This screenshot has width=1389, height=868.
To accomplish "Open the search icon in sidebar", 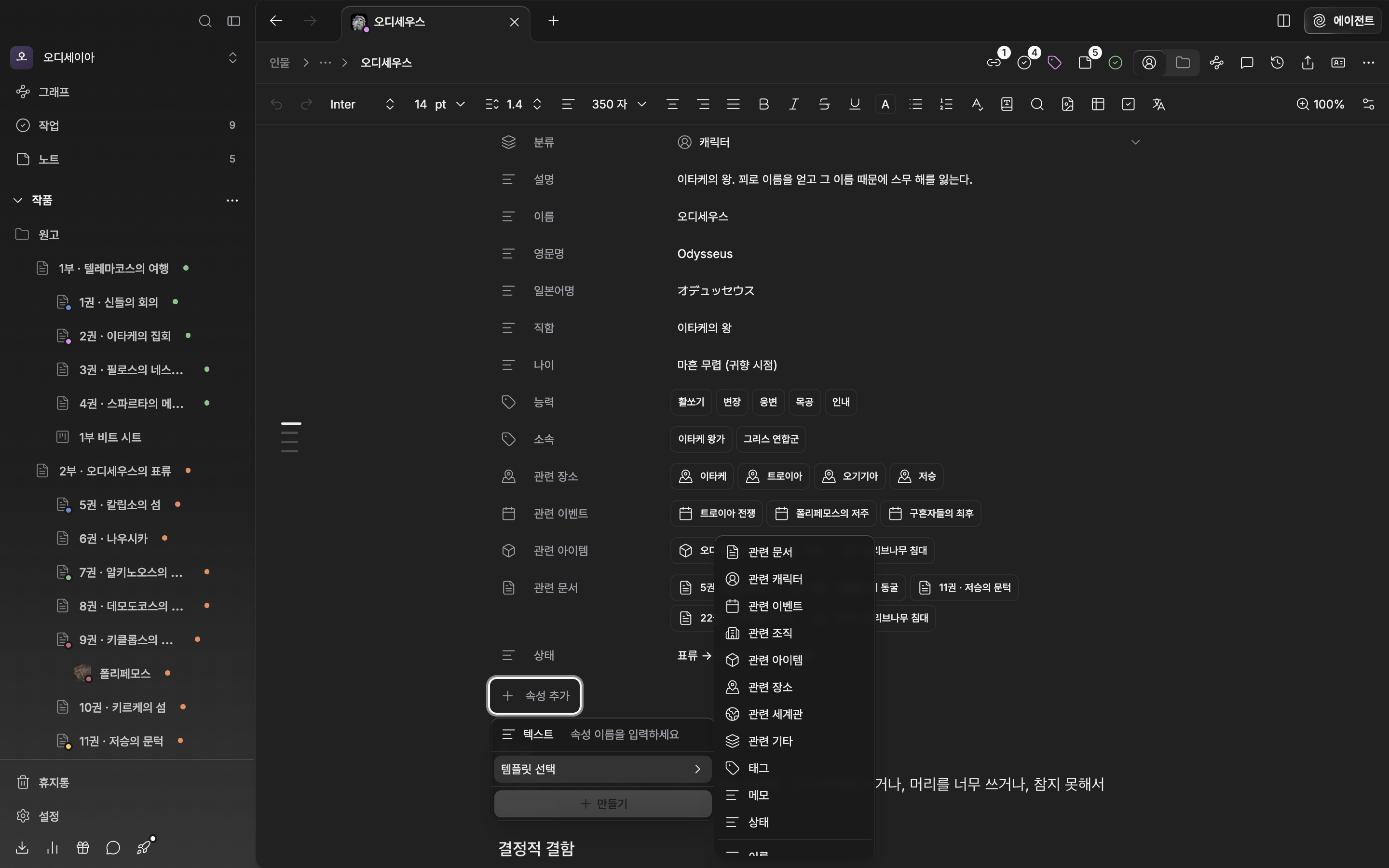I will (205, 21).
